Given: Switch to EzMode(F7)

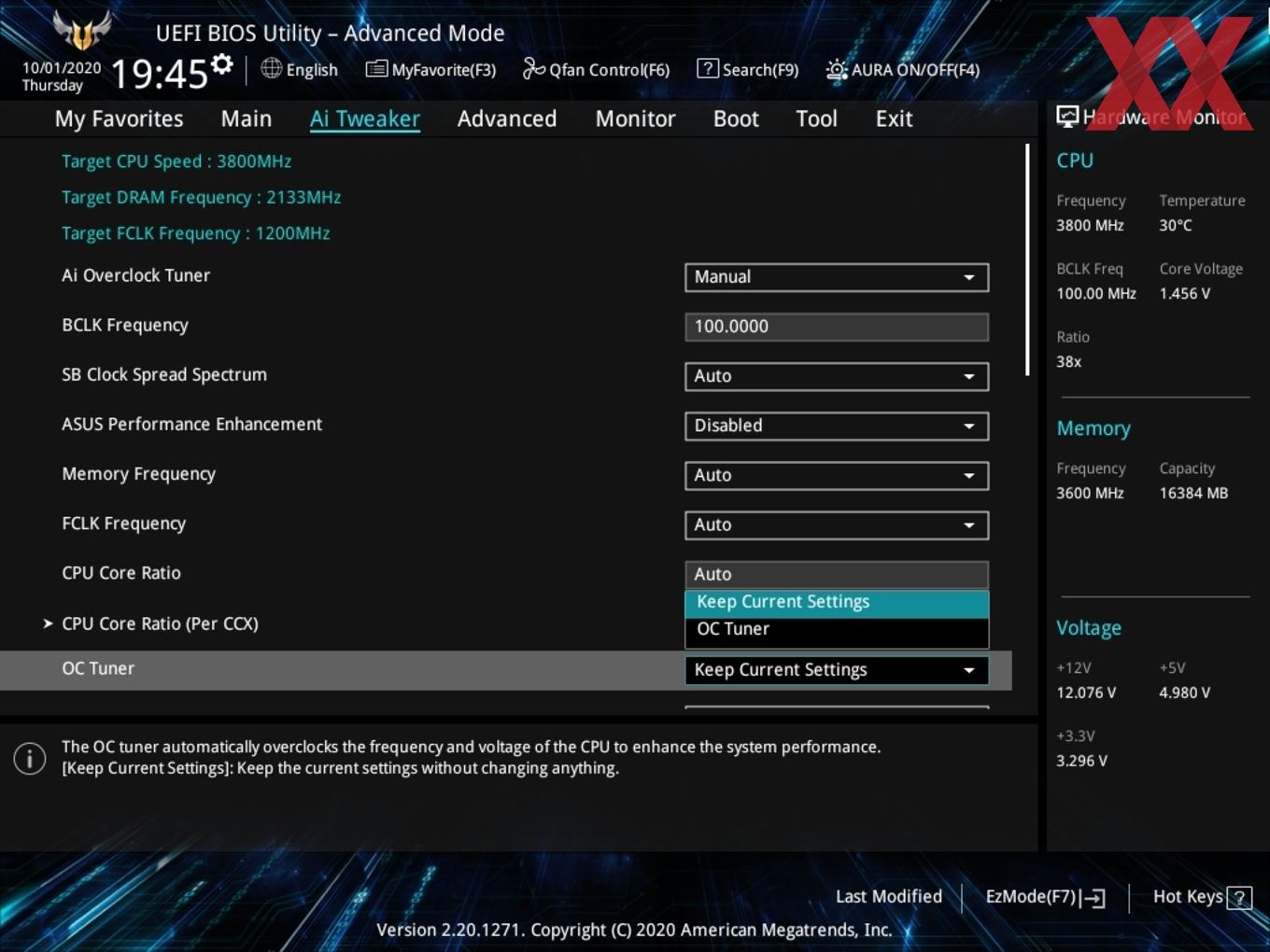Looking at the screenshot, I should pos(1046,897).
